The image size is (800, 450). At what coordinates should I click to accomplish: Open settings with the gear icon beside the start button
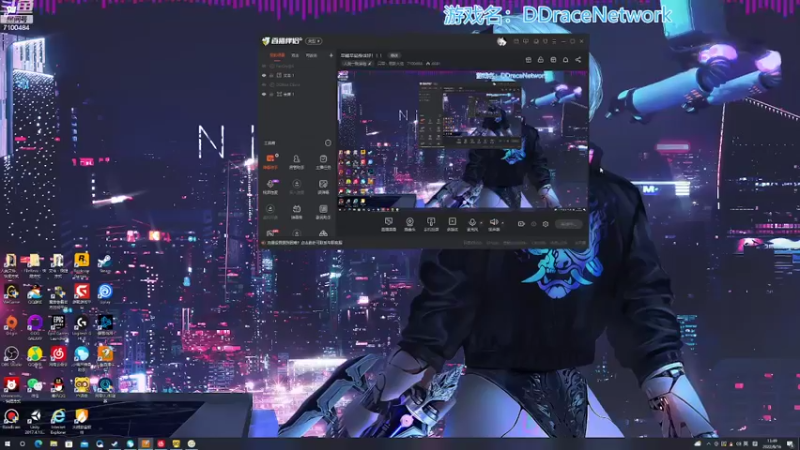coord(545,224)
